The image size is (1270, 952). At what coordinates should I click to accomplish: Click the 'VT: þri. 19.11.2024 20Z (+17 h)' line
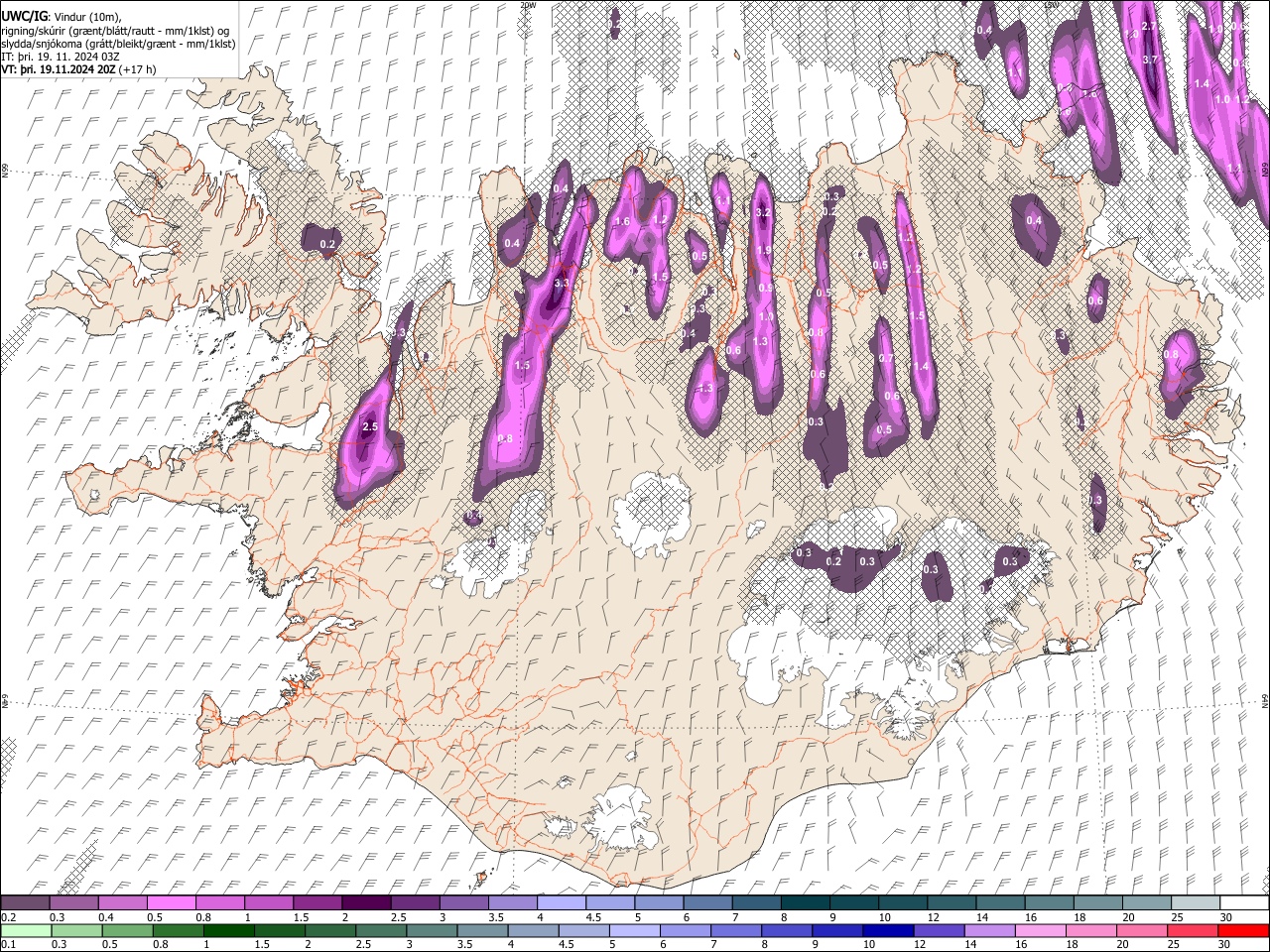78,69
